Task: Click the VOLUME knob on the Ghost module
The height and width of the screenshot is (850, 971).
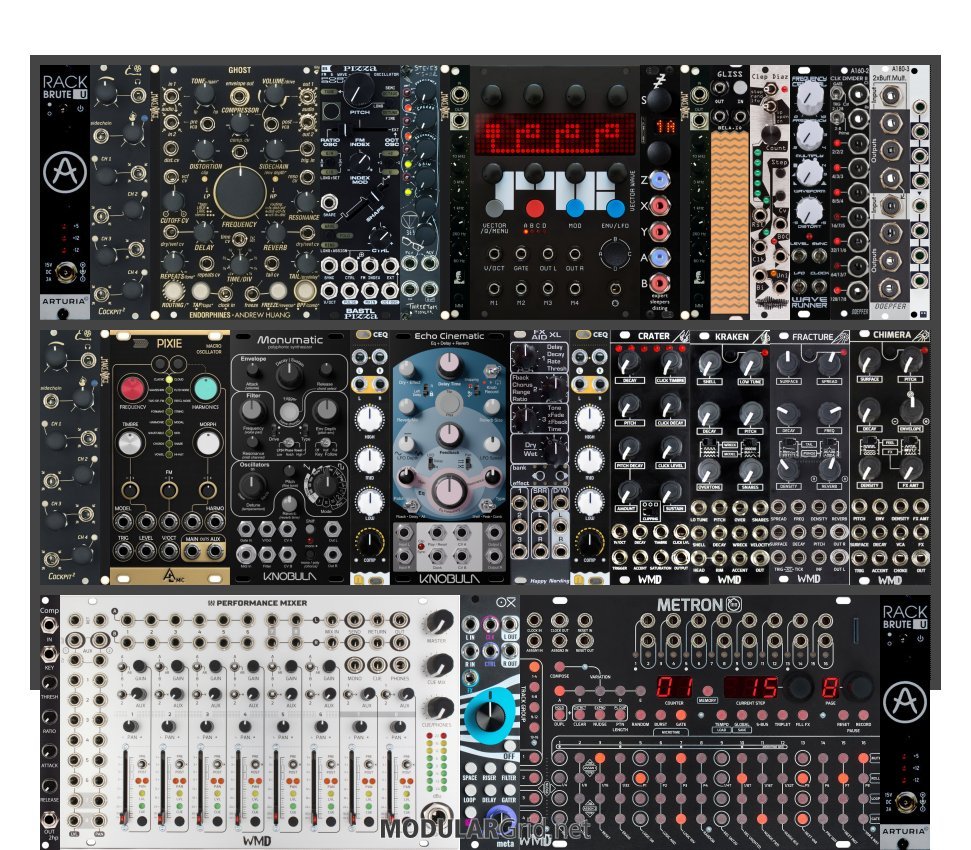Action: (x=274, y=94)
